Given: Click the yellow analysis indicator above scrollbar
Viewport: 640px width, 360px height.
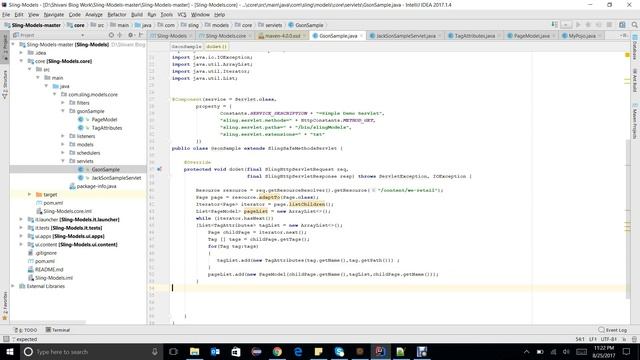Looking at the screenshot, I should 627,55.
